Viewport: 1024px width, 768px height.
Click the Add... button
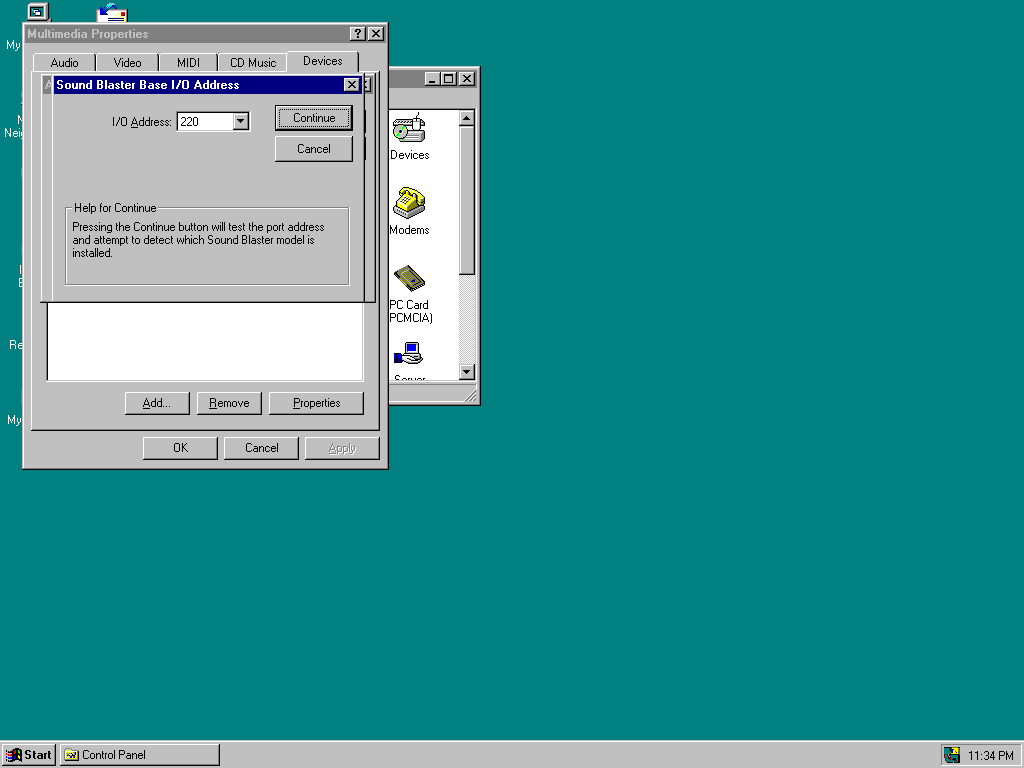pos(157,403)
